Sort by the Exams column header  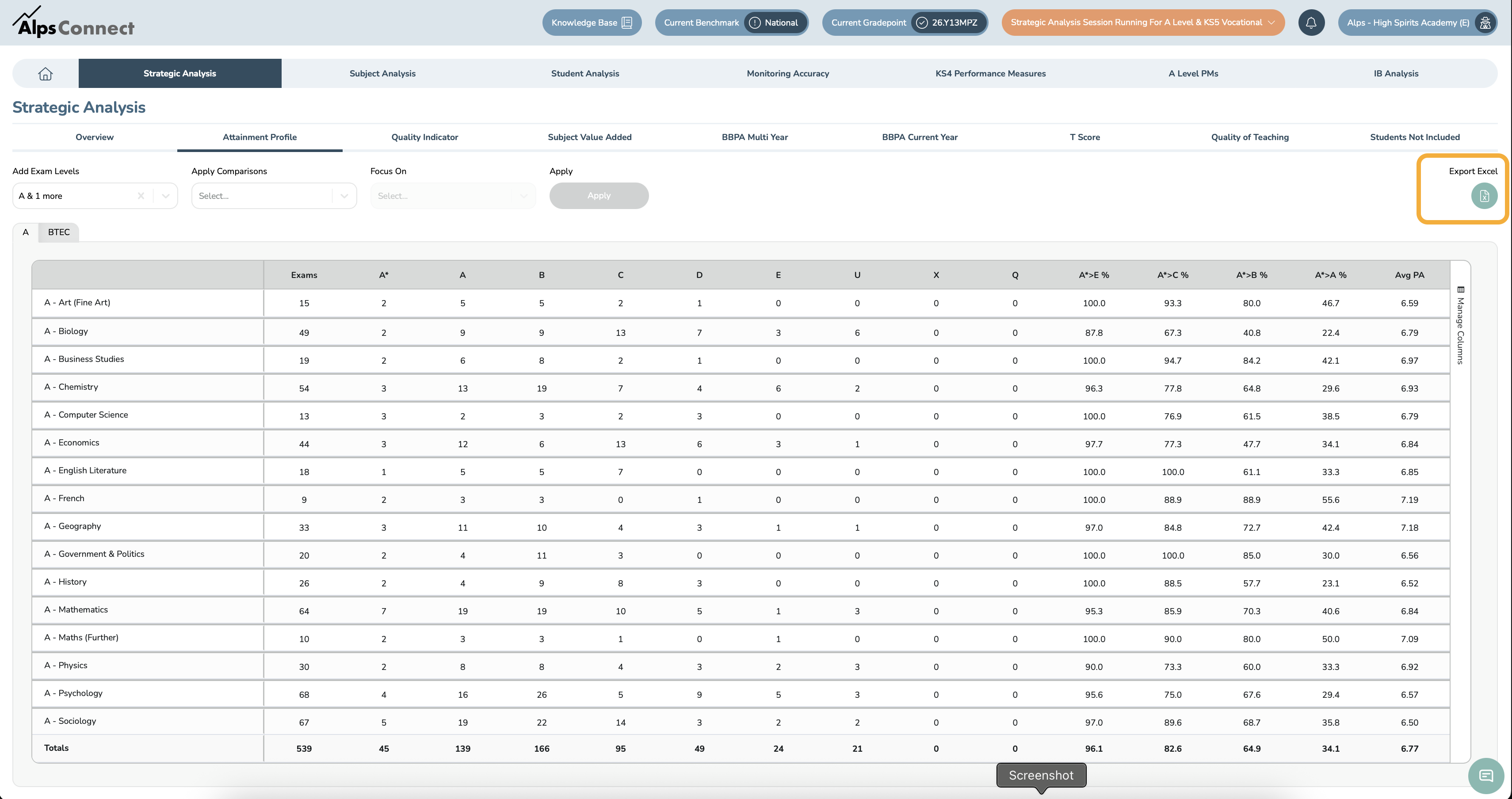[304, 275]
